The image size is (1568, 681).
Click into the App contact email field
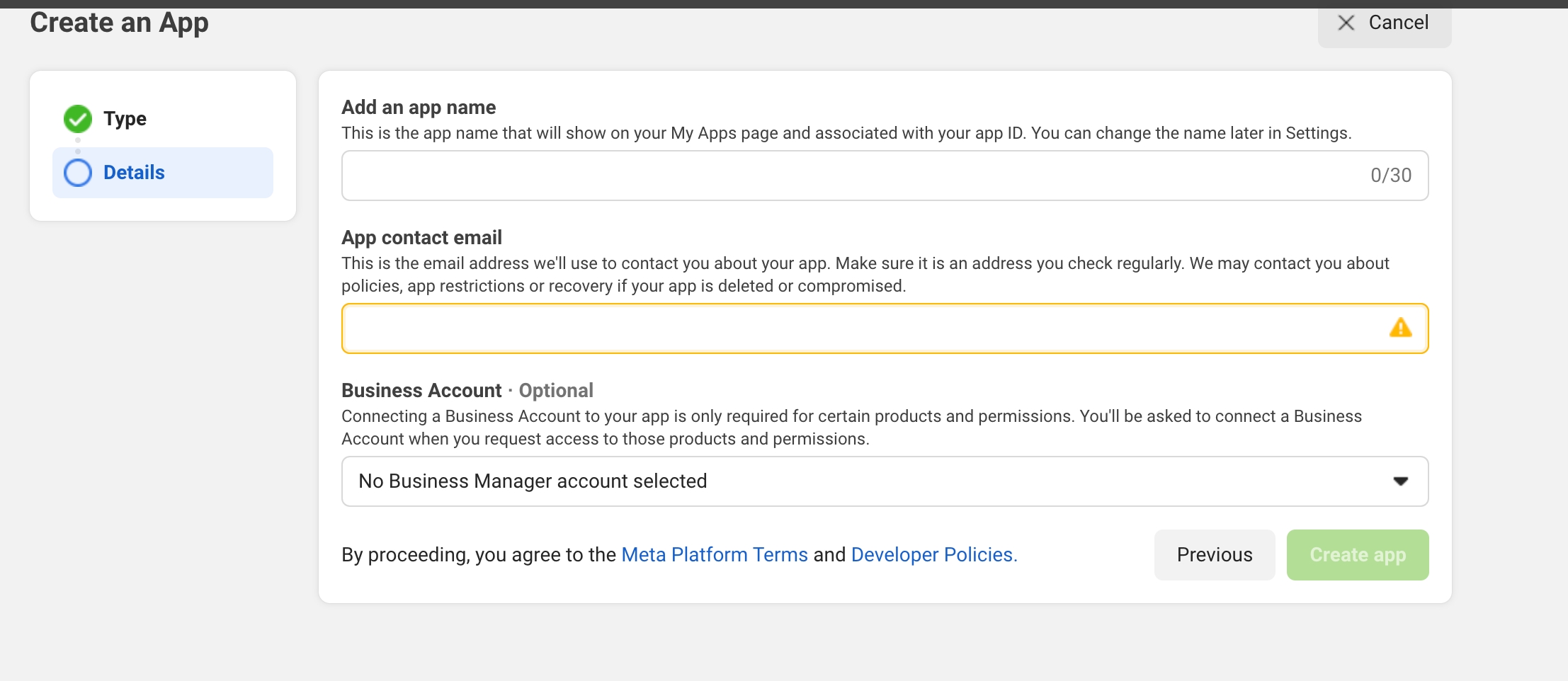tap(850, 328)
